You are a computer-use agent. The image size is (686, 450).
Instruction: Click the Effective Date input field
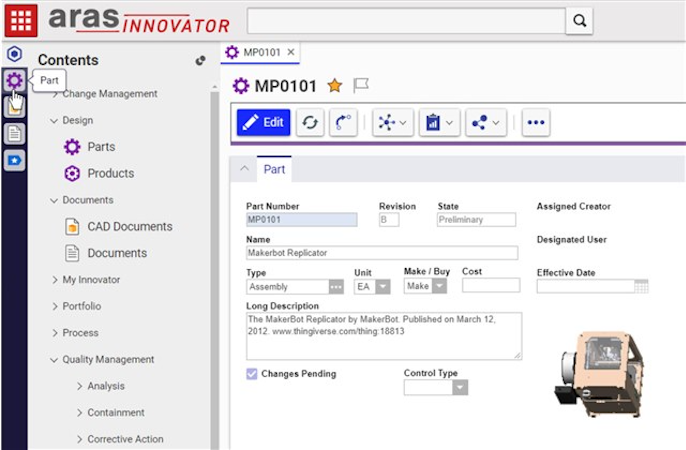pyautogui.click(x=585, y=287)
